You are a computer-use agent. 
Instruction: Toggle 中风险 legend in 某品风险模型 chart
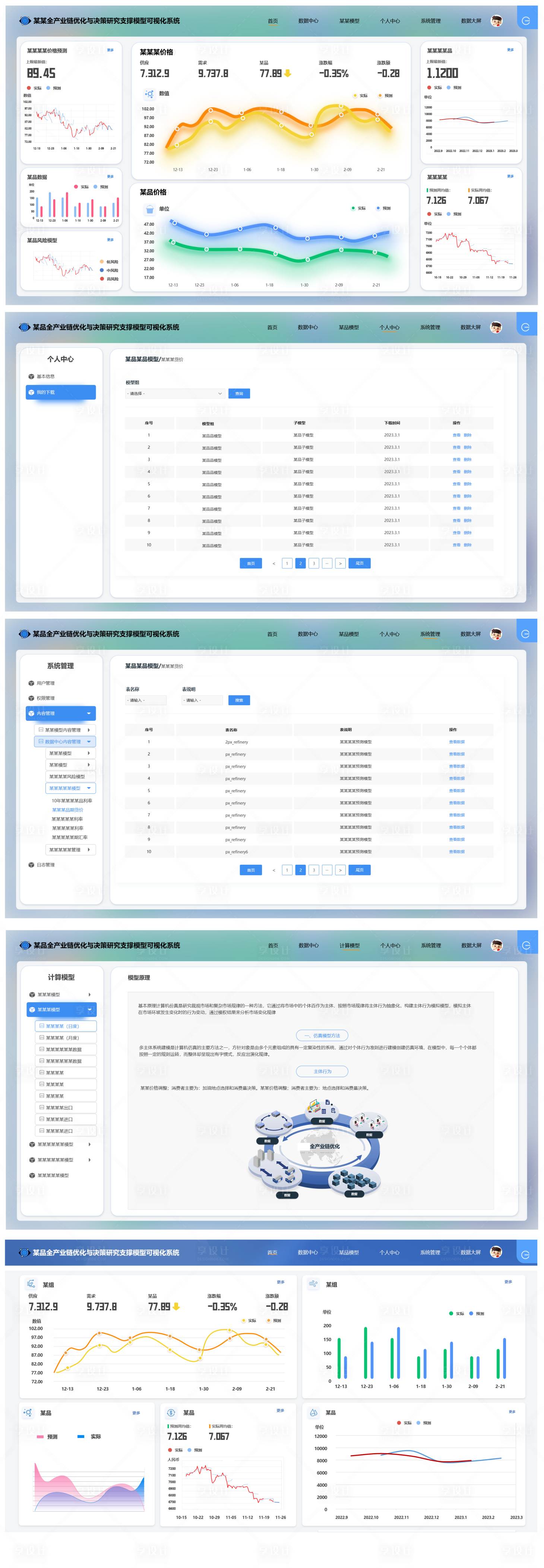109,270
